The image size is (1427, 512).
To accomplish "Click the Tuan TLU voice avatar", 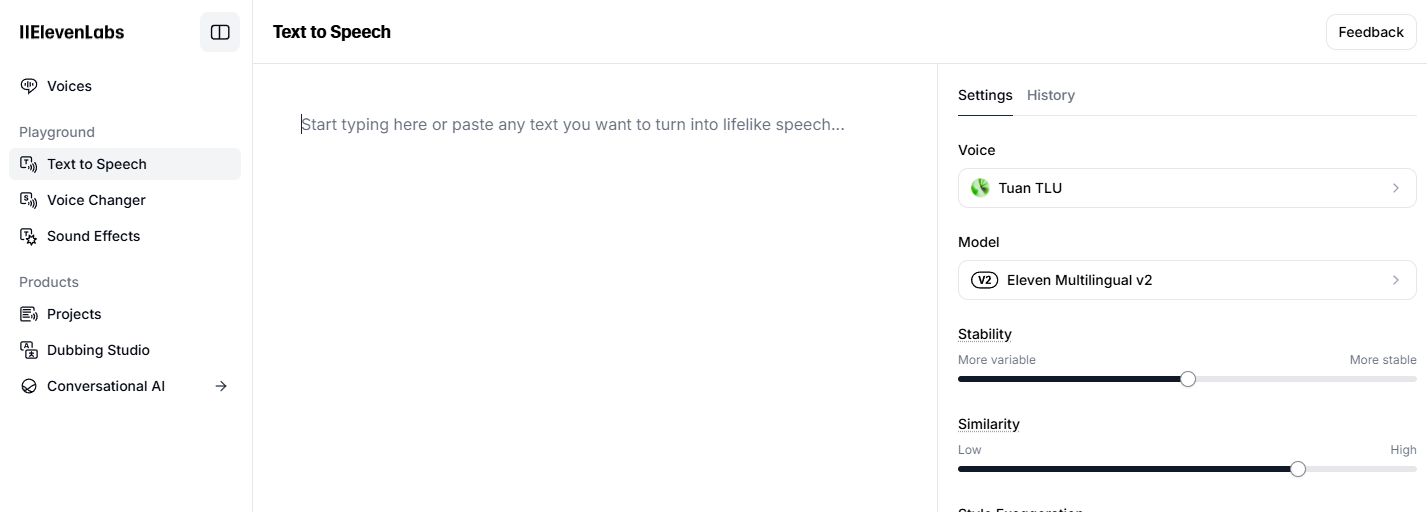I will pos(980,188).
